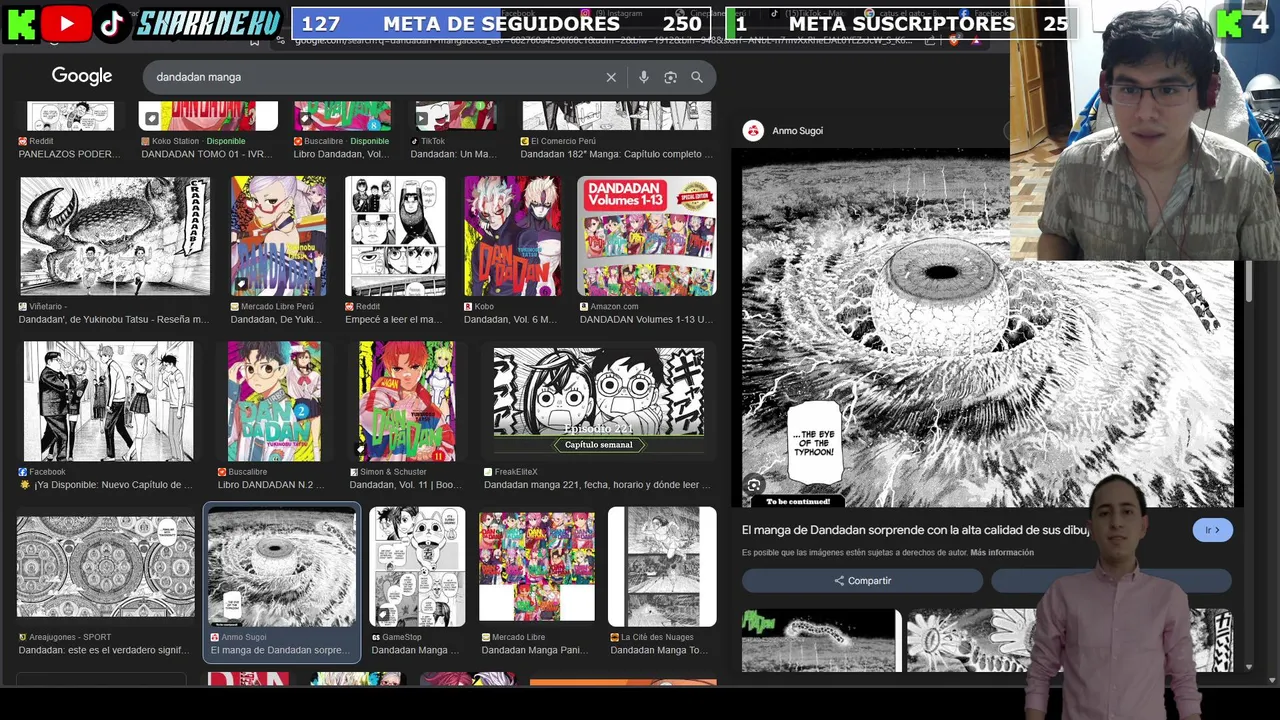Click 'Dandadan 182° Manga: Capítulo completo' title
Viewport: 1280px width, 720px height.
coord(617,154)
